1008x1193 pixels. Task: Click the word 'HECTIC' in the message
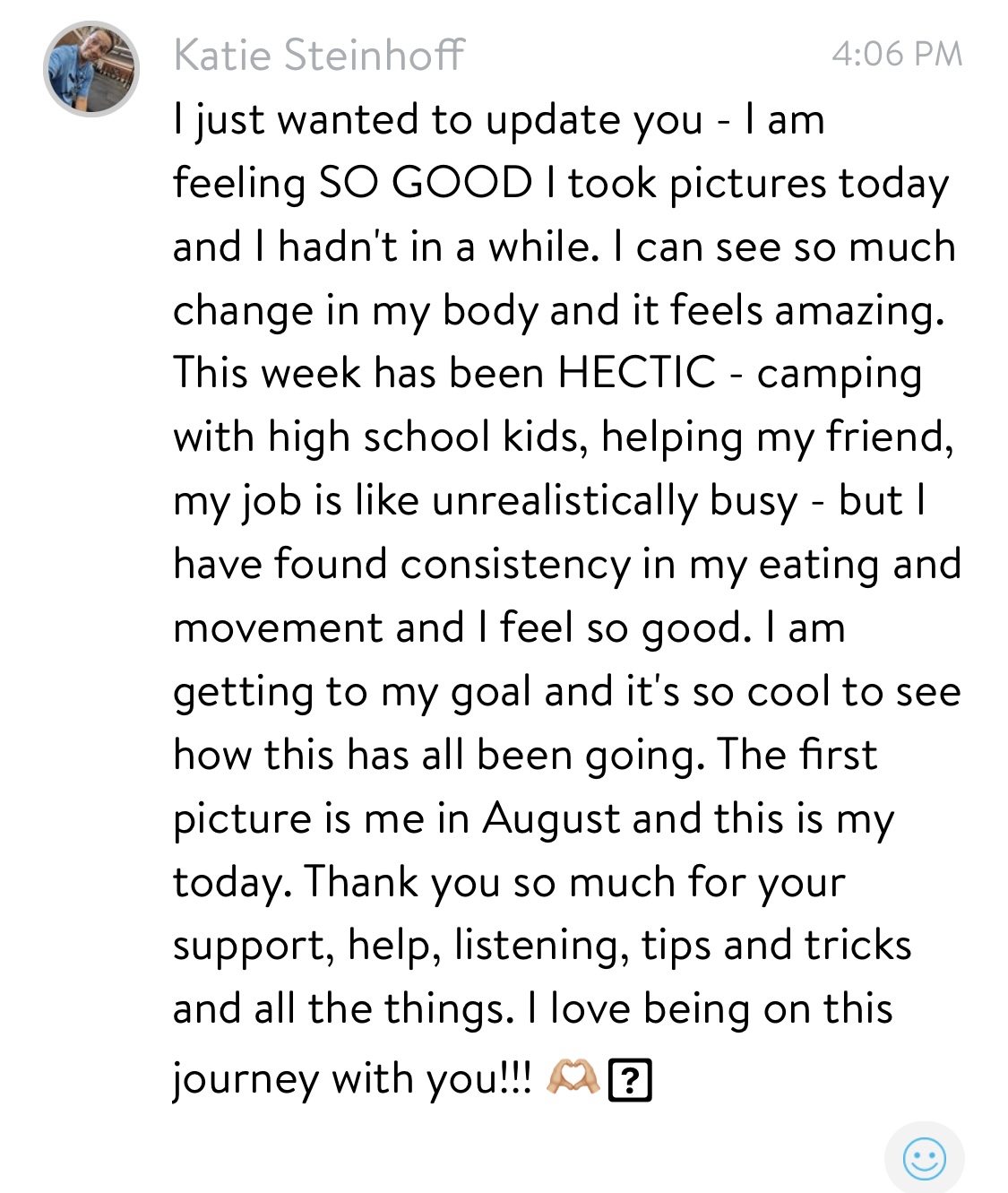(x=636, y=373)
